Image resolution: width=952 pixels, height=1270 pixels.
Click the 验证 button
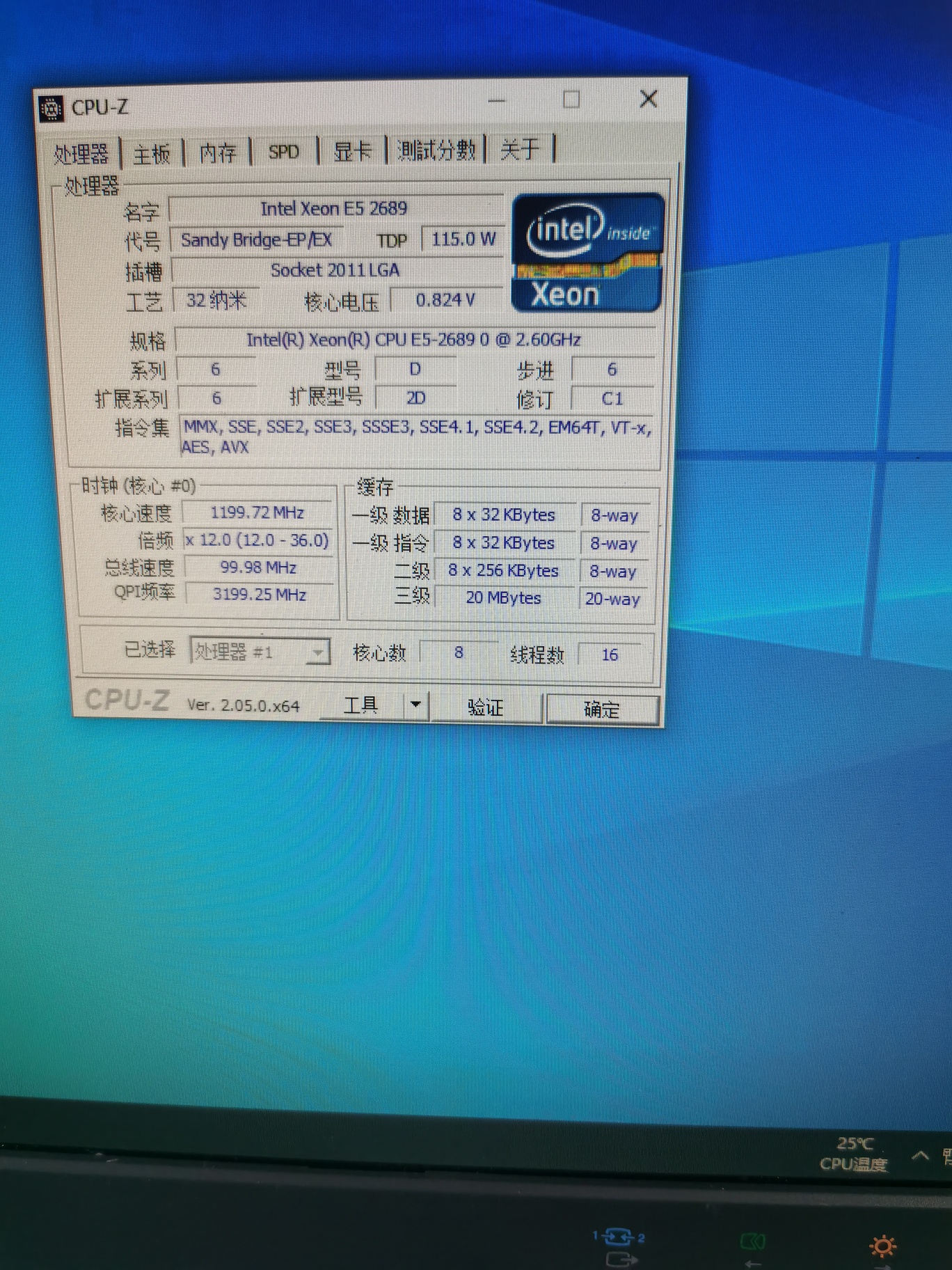486,707
